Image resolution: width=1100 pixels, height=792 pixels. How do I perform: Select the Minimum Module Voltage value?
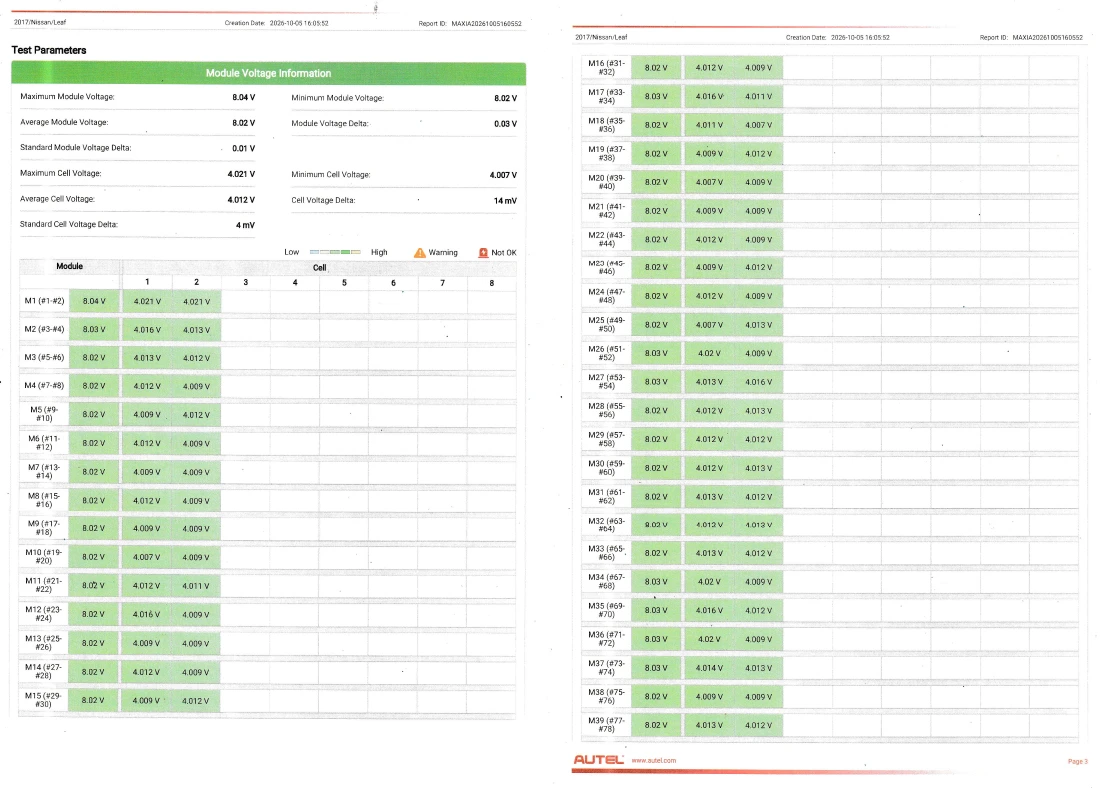click(505, 98)
